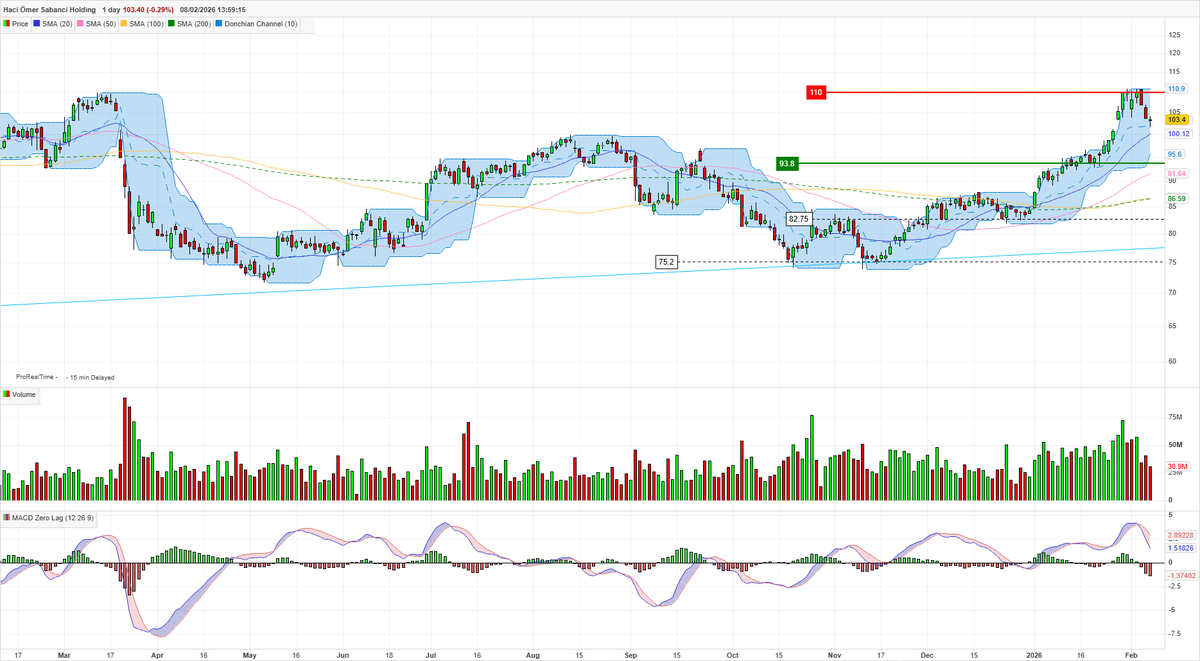Click the 1.51826 MACD signal value label
Image resolution: width=1200 pixels, height=661 pixels.
pos(1180,548)
